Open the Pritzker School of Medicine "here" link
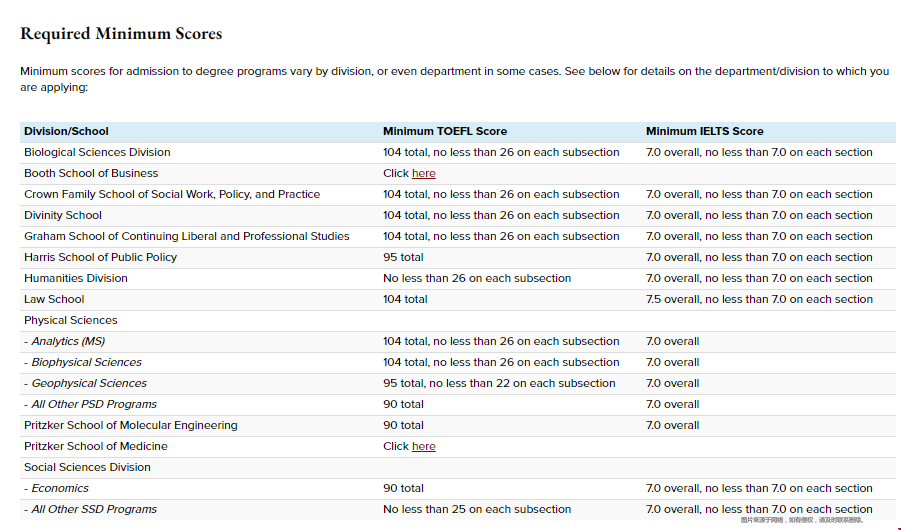Viewport: 901px width, 530px height. point(424,447)
